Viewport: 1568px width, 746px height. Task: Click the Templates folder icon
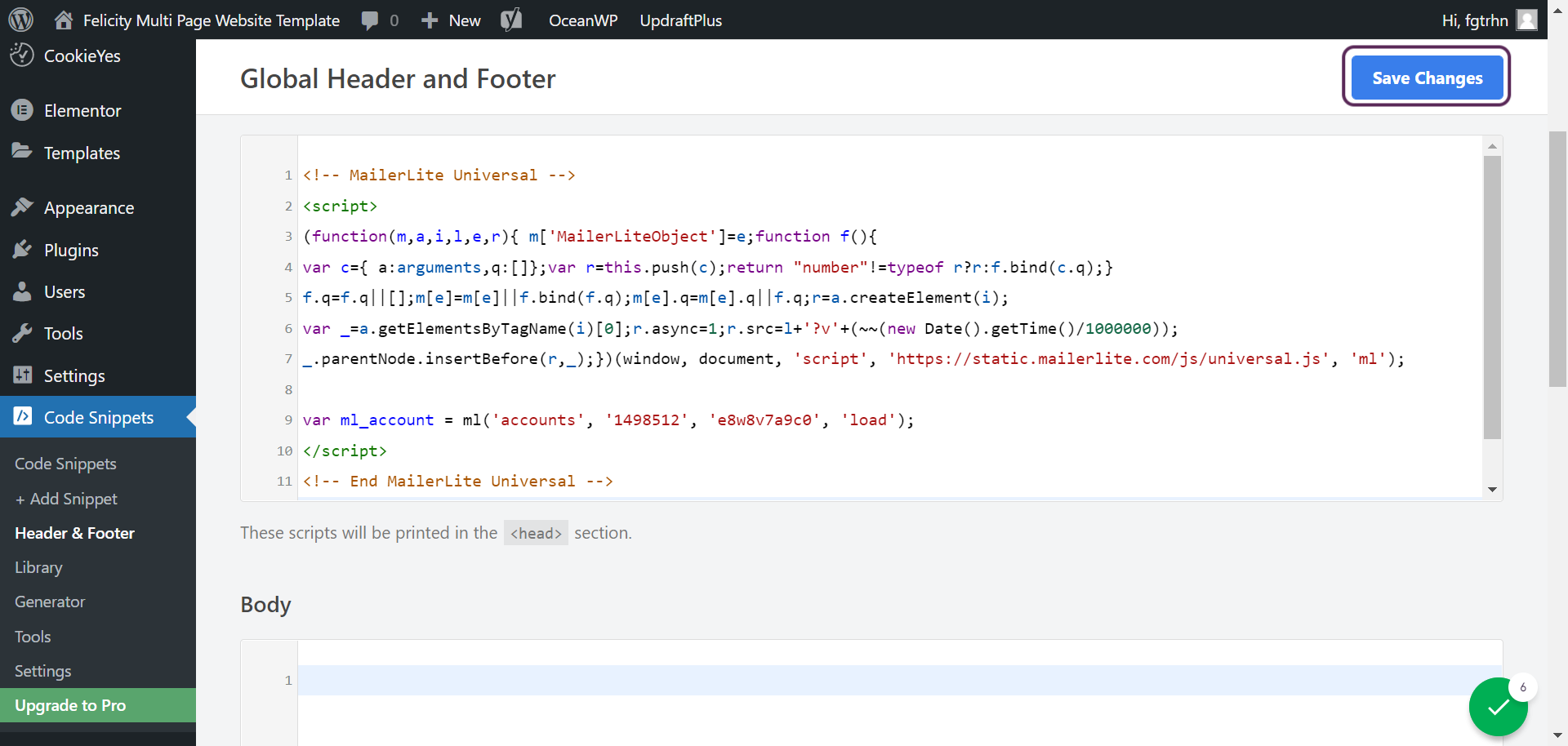22,152
